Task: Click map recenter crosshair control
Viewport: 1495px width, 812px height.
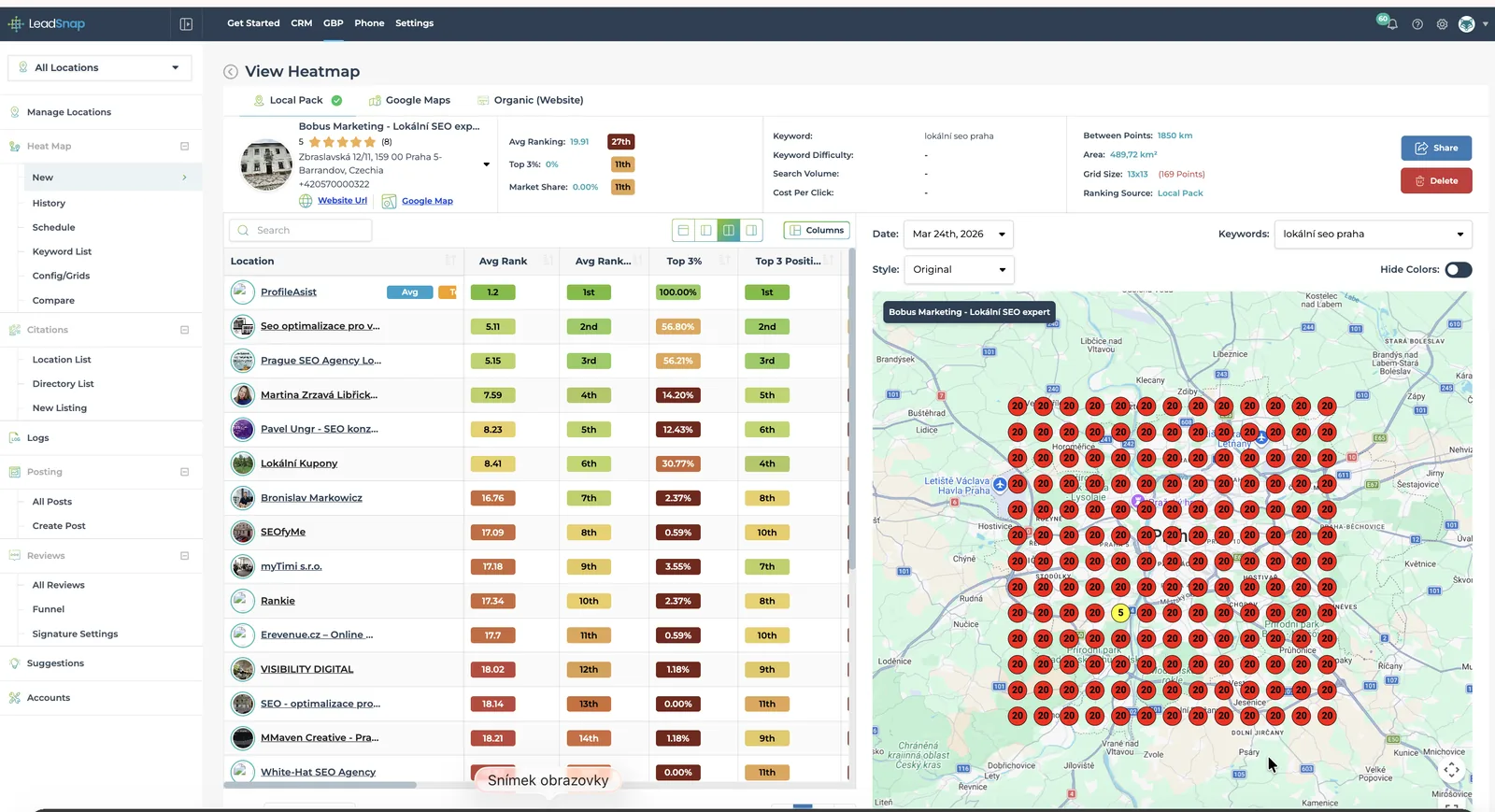Action: [x=1452, y=770]
